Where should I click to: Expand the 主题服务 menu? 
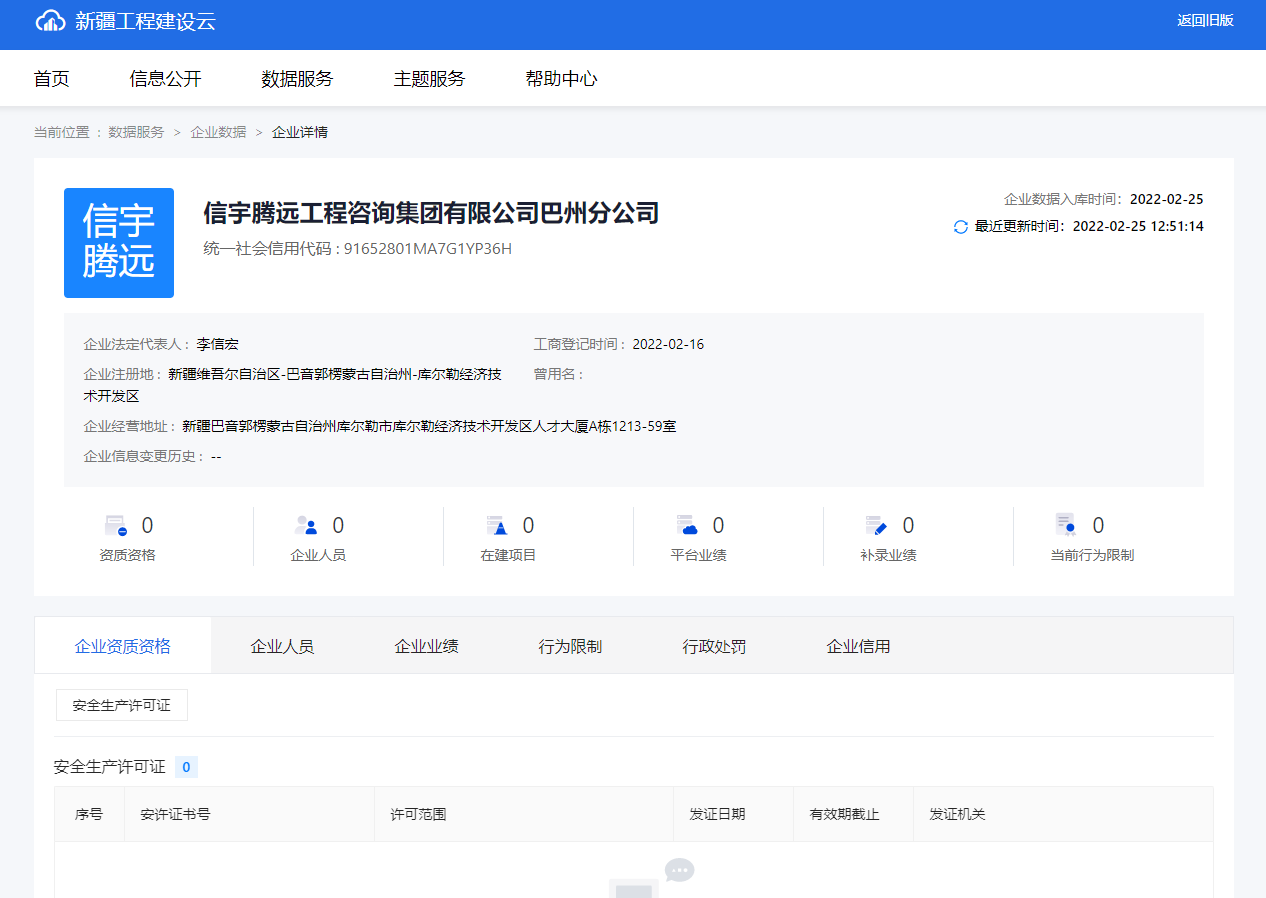pos(429,78)
